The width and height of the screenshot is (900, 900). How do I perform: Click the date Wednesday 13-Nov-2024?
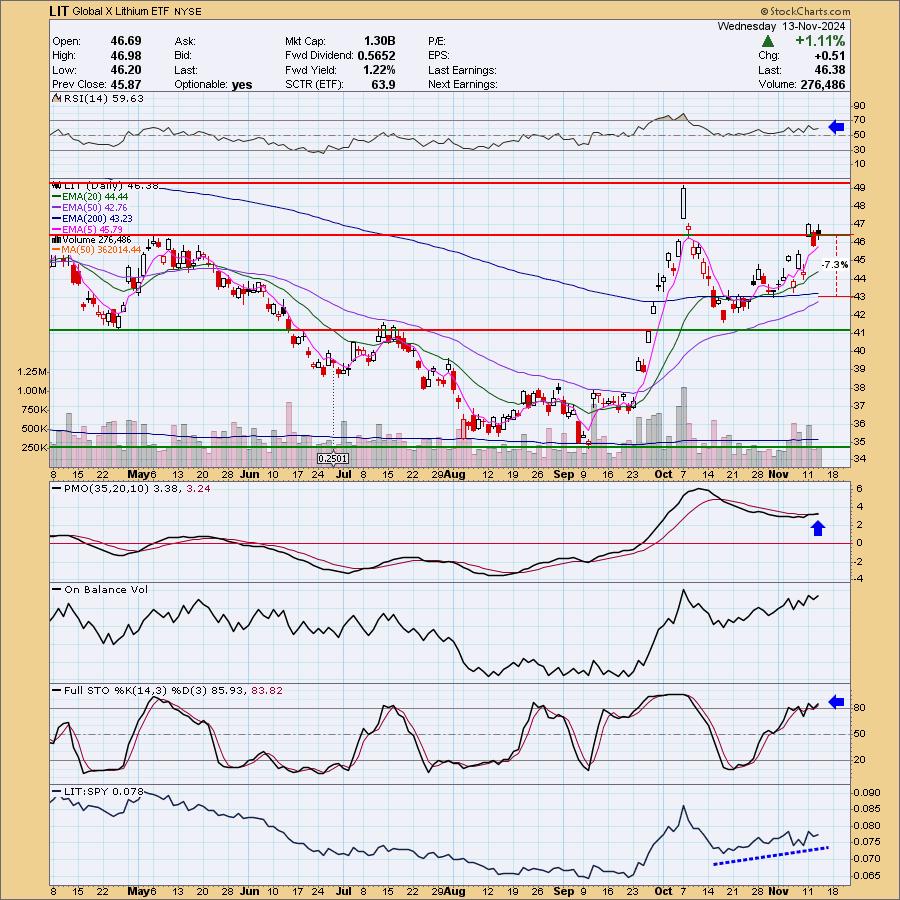[781, 26]
